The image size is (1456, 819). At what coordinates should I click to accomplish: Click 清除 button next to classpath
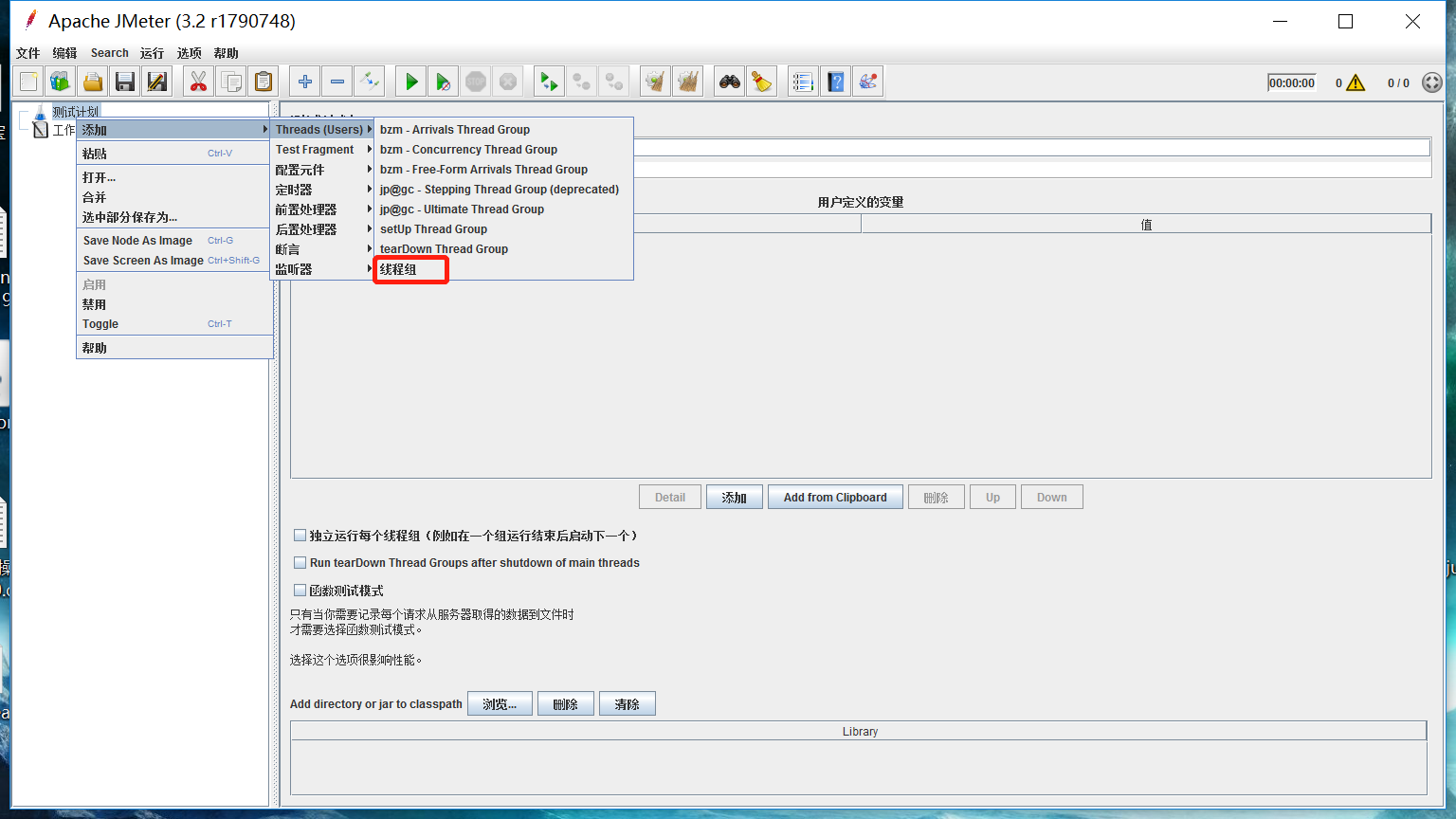pyautogui.click(x=628, y=704)
